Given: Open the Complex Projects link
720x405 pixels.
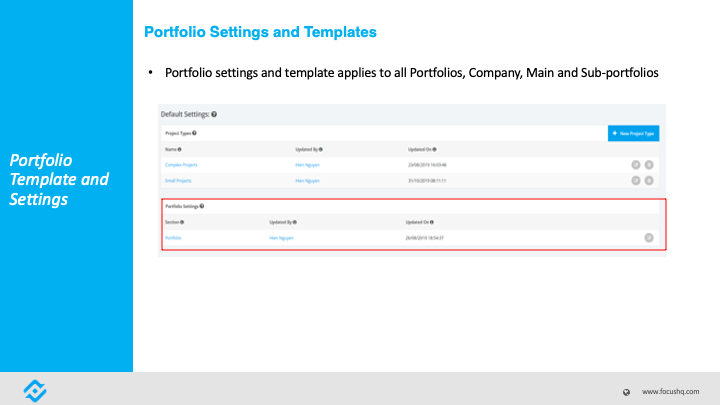Looking at the screenshot, I should 181,165.
